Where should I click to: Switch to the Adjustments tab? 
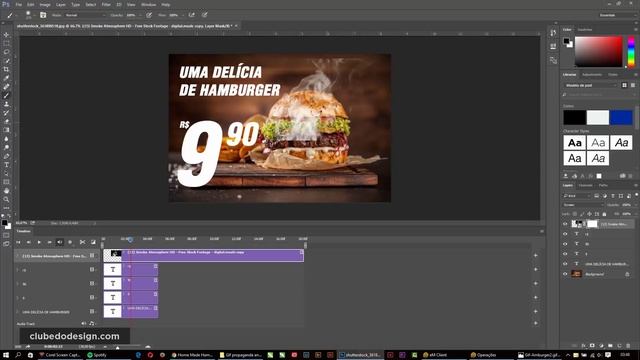click(x=592, y=75)
